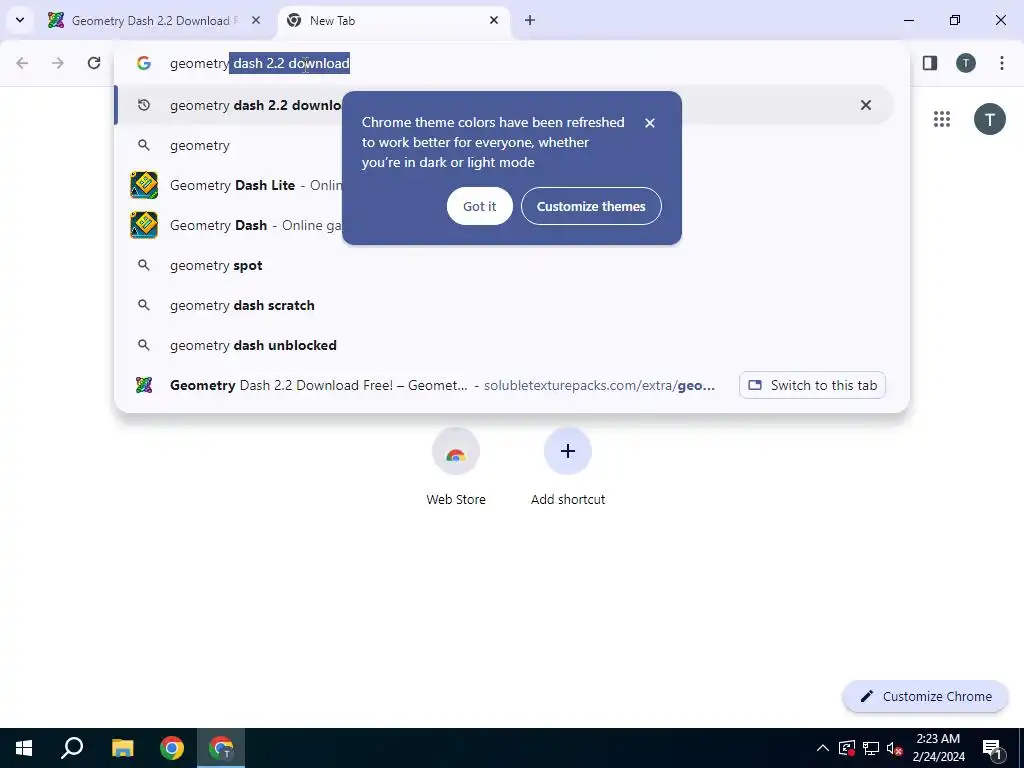The image size is (1024, 768).
Task: Click magnifier icon beside geometry dash unblocked
Action: click(144, 345)
